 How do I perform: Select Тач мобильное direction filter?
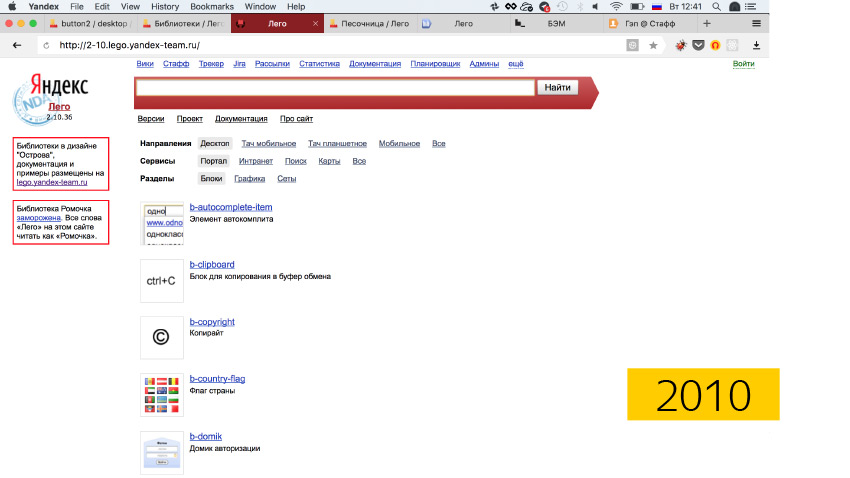[x=269, y=144]
